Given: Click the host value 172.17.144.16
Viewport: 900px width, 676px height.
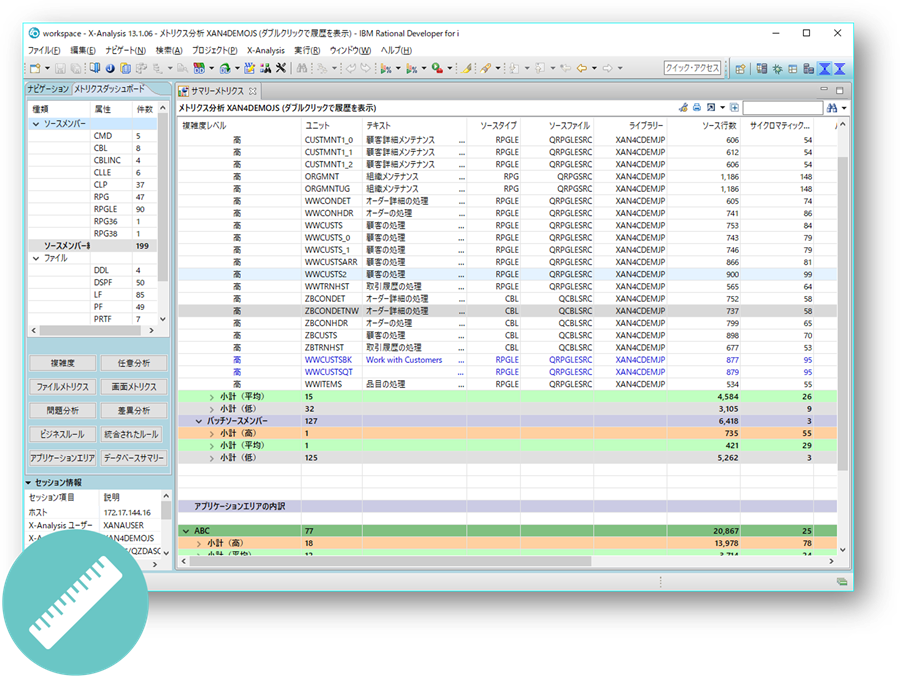Looking at the screenshot, I should click(x=127, y=512).
